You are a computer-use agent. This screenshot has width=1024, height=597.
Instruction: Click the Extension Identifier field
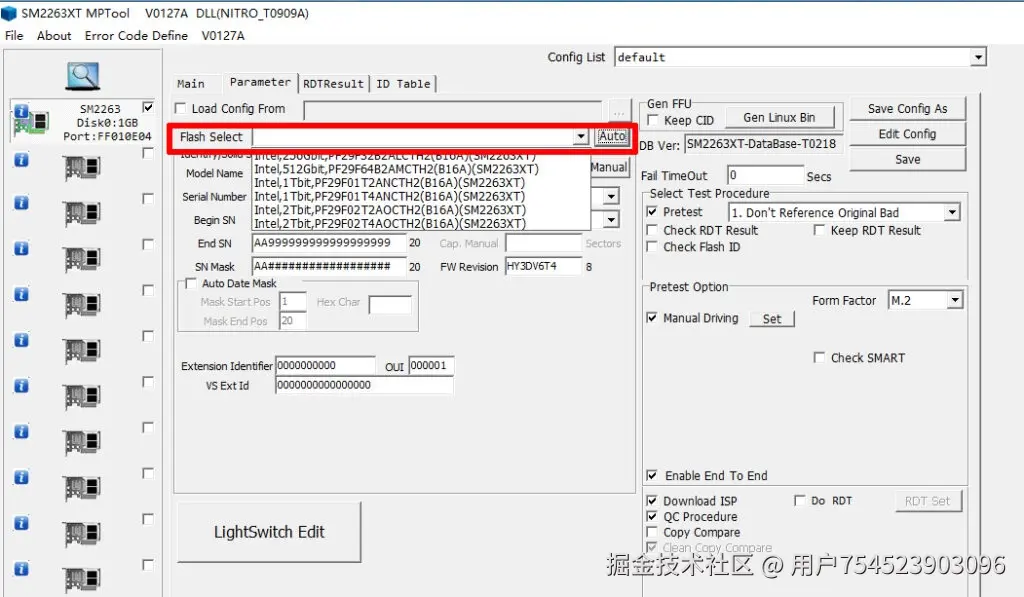pos(325,366)
